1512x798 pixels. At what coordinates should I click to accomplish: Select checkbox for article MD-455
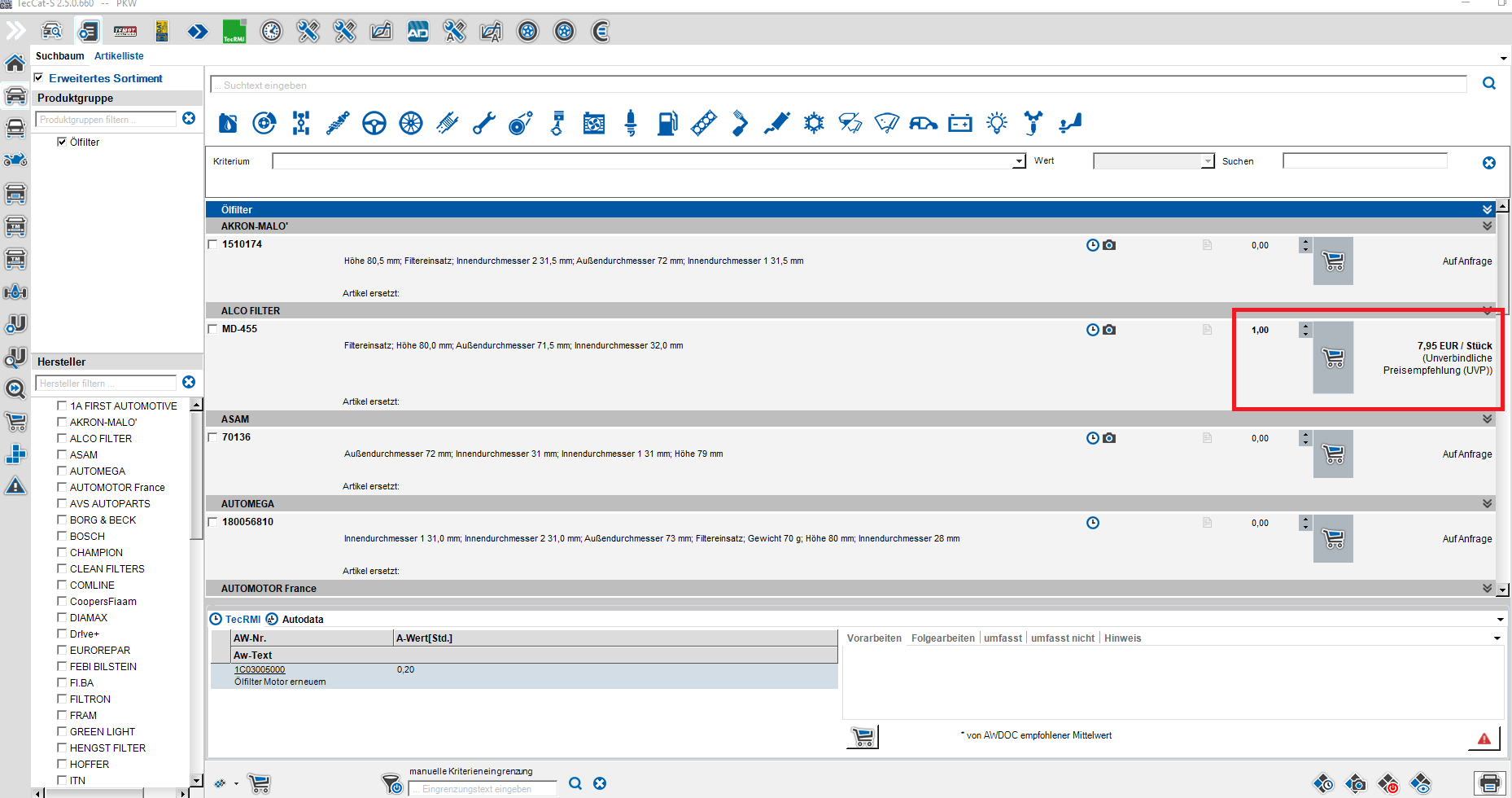point(213,329)
